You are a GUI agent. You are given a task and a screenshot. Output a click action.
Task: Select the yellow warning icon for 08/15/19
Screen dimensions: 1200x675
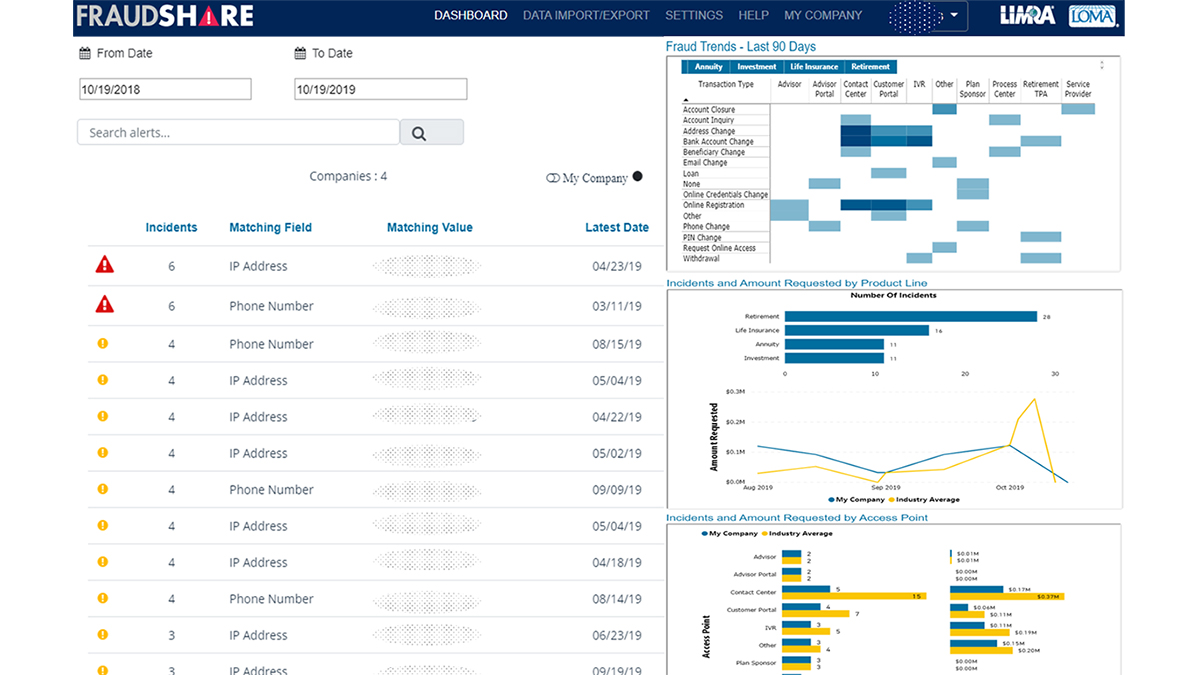tap(102, 343)
